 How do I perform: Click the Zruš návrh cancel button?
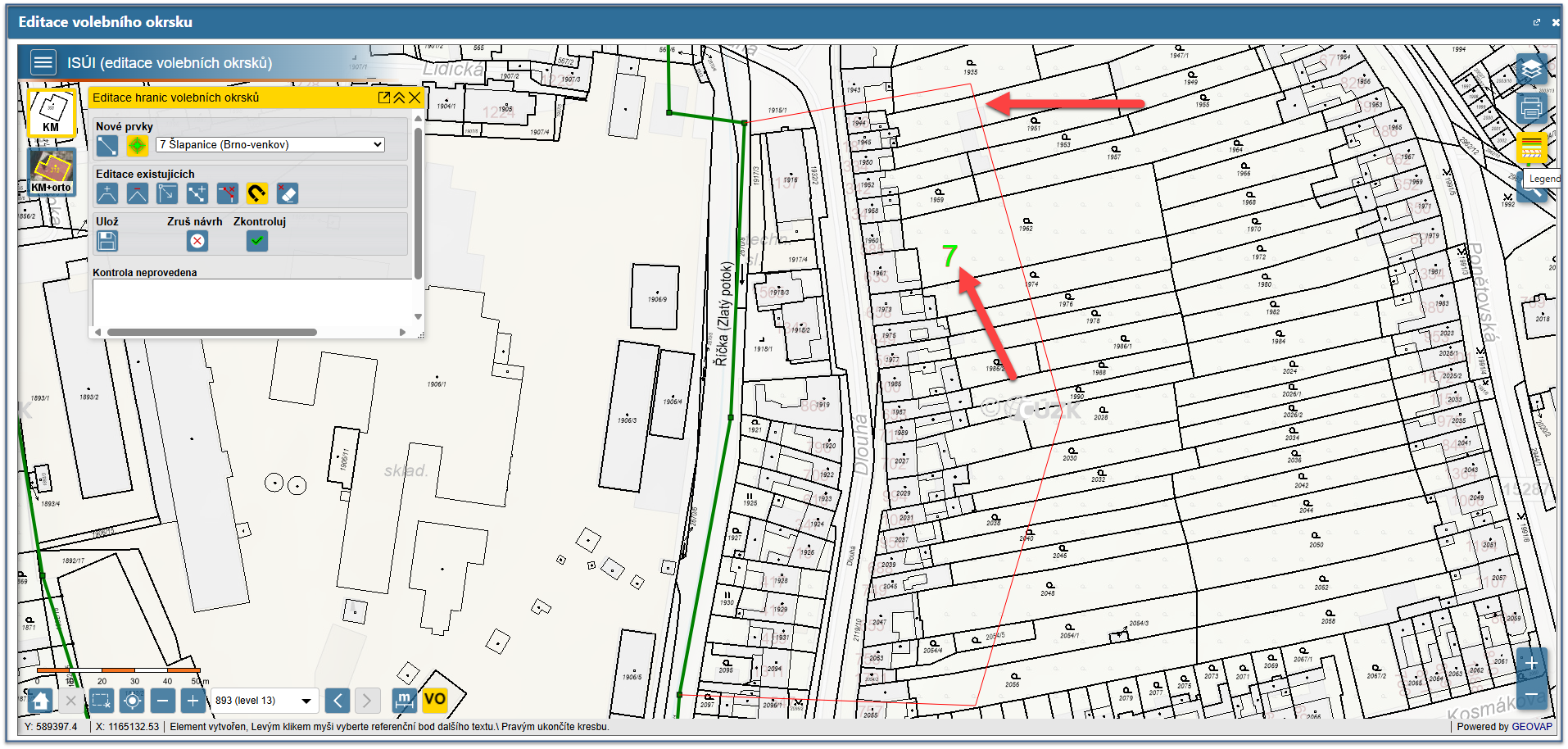tap(197, 241)
